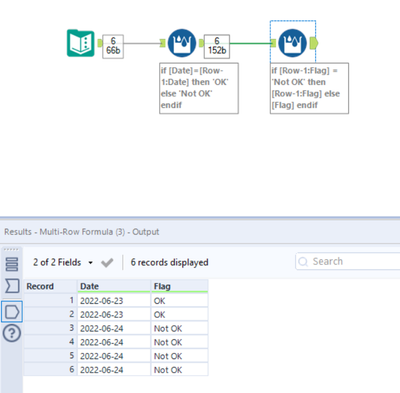Select the Not OK flag in record 6
The height and width of the screenshot is (393, 400).
pos(179,370)
